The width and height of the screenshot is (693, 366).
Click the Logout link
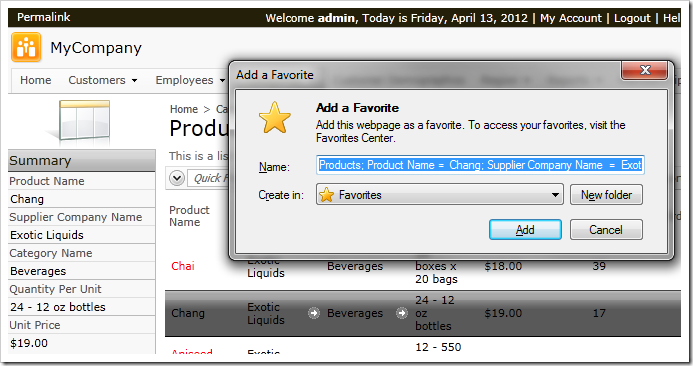pos(632,18)
